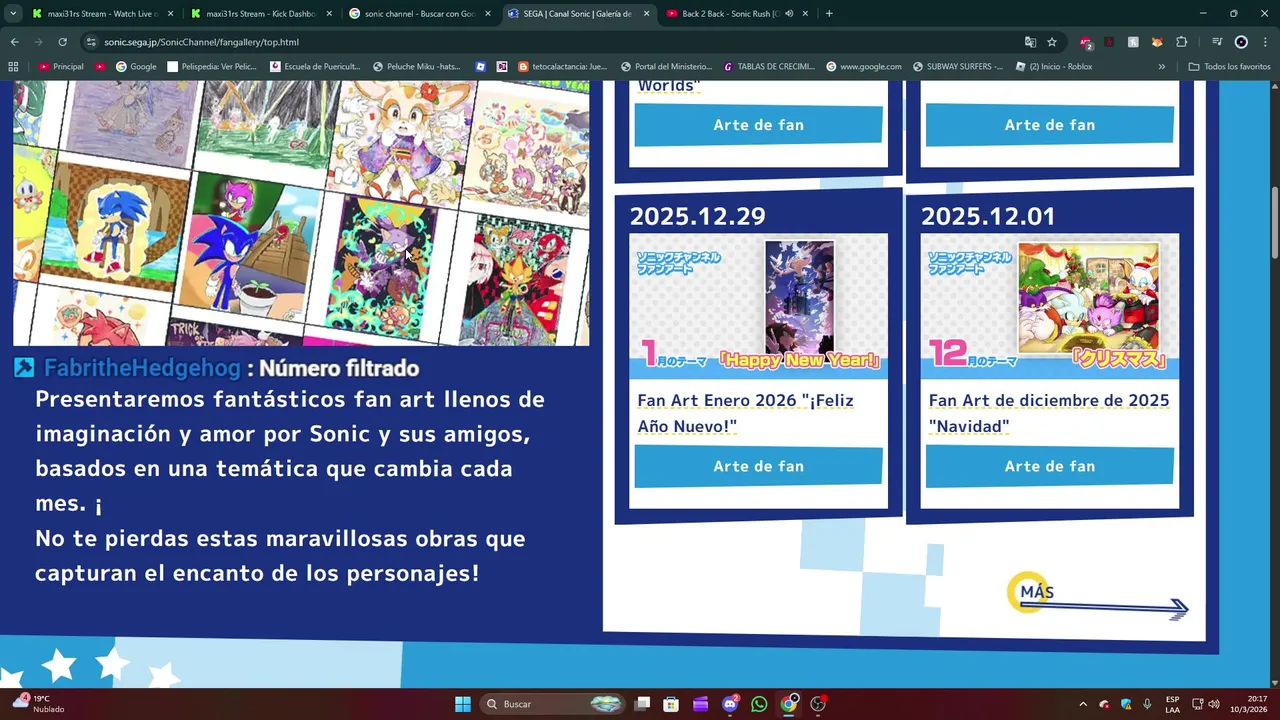1280x720 pixels.
Task: Open the Escuela de Puericult bookmark
Action: click(x=315, y=66)
